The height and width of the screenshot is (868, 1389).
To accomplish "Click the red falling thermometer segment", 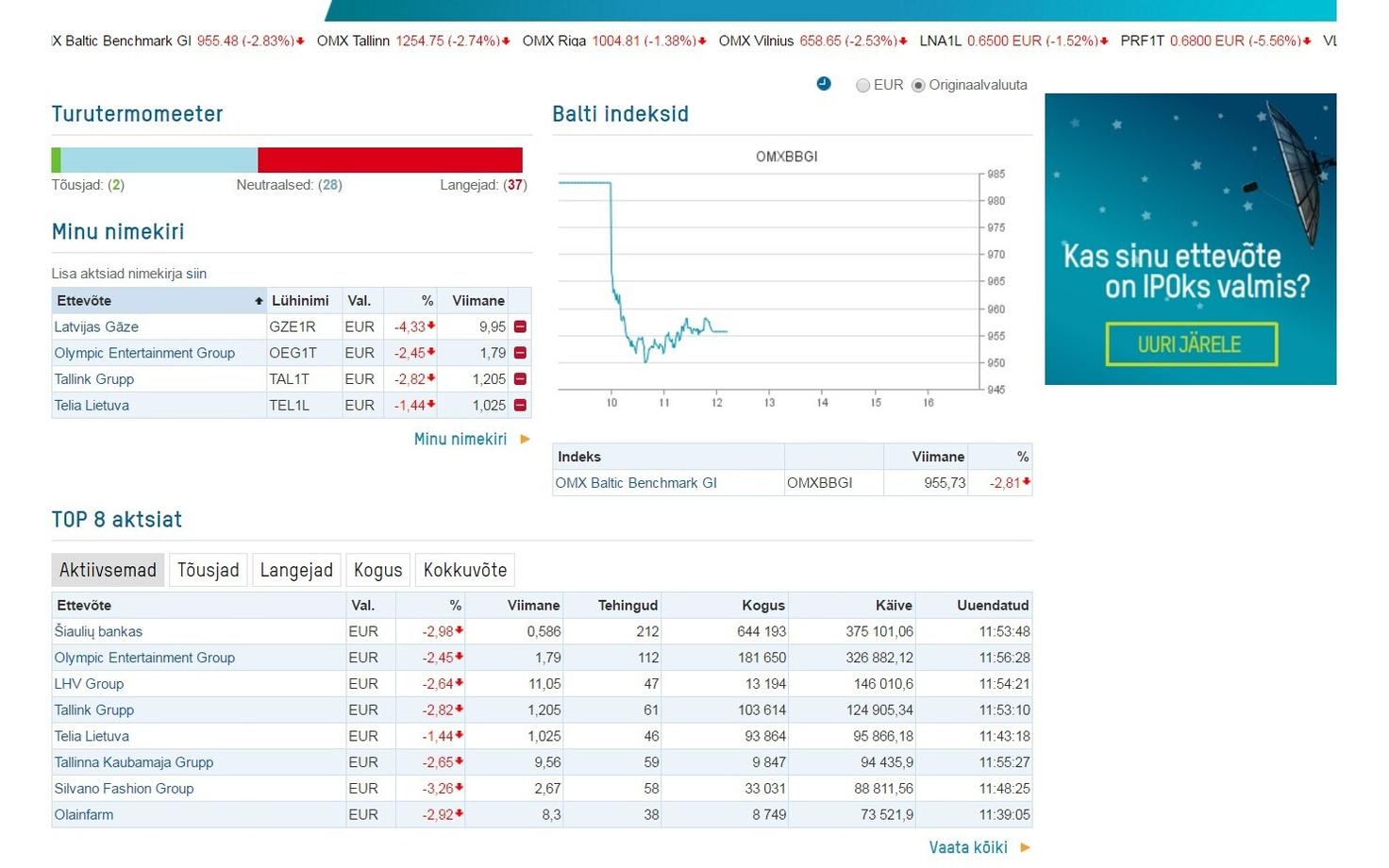I will 390,159.
